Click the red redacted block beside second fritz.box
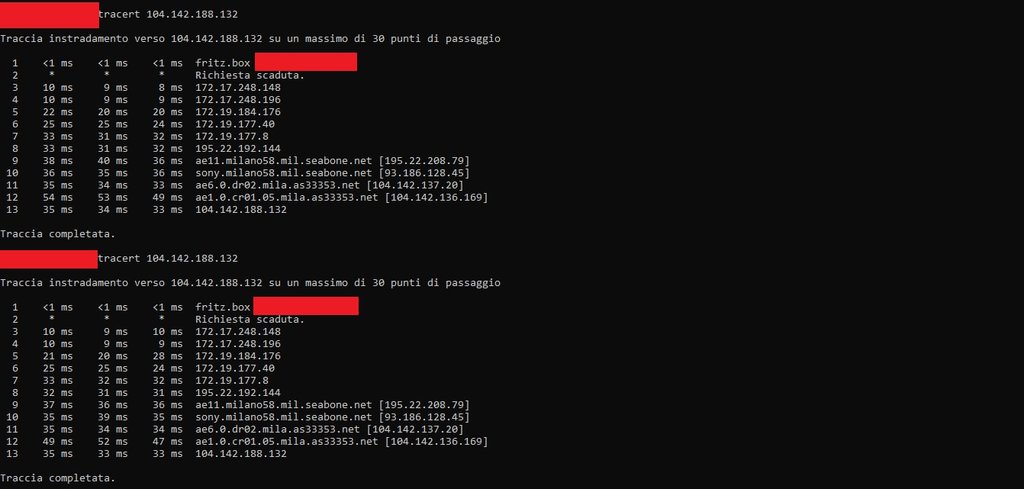This screenshot has width=1024, height=489. 306,307
